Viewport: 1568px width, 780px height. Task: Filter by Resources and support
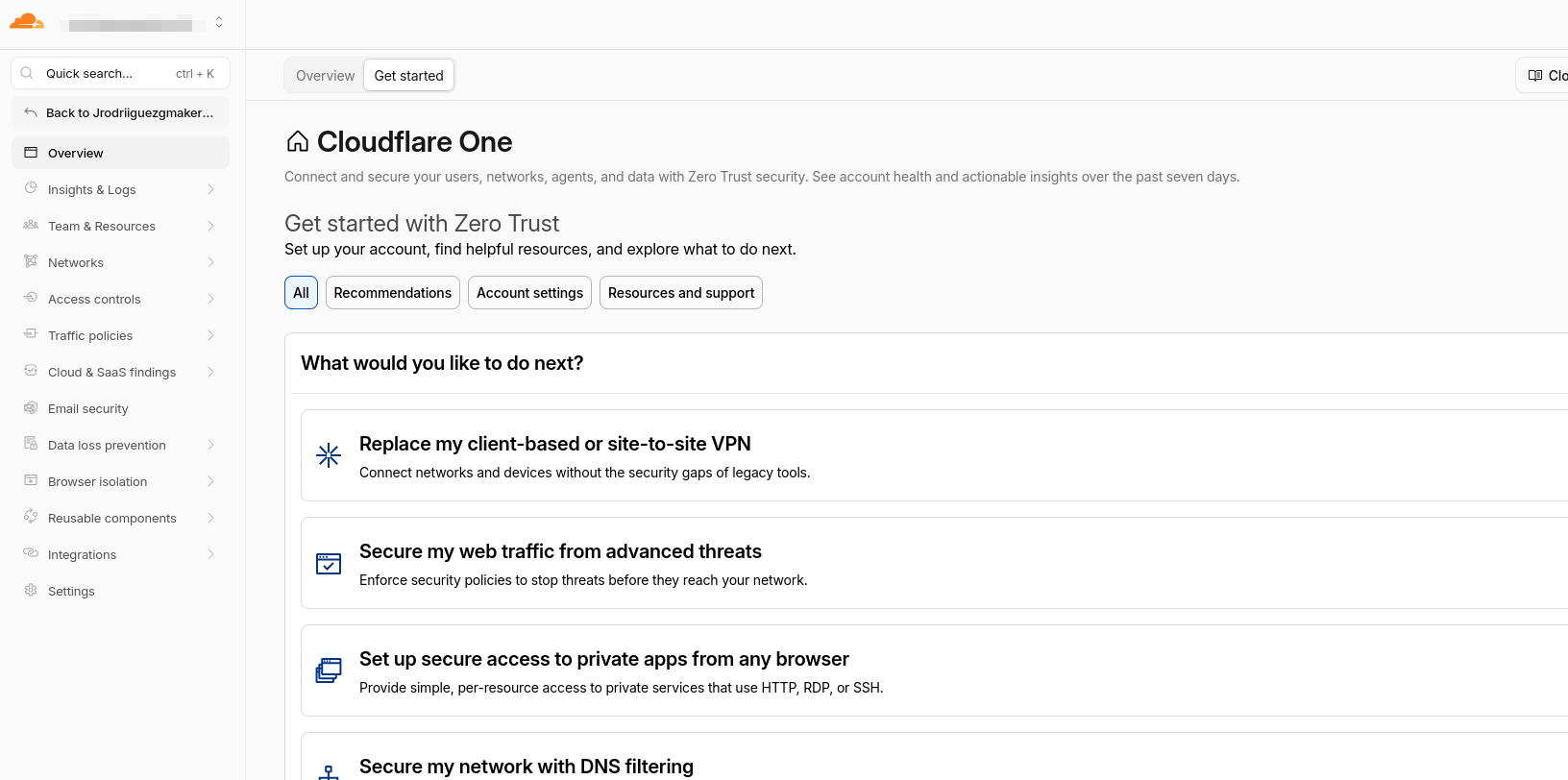pos(681,293)
